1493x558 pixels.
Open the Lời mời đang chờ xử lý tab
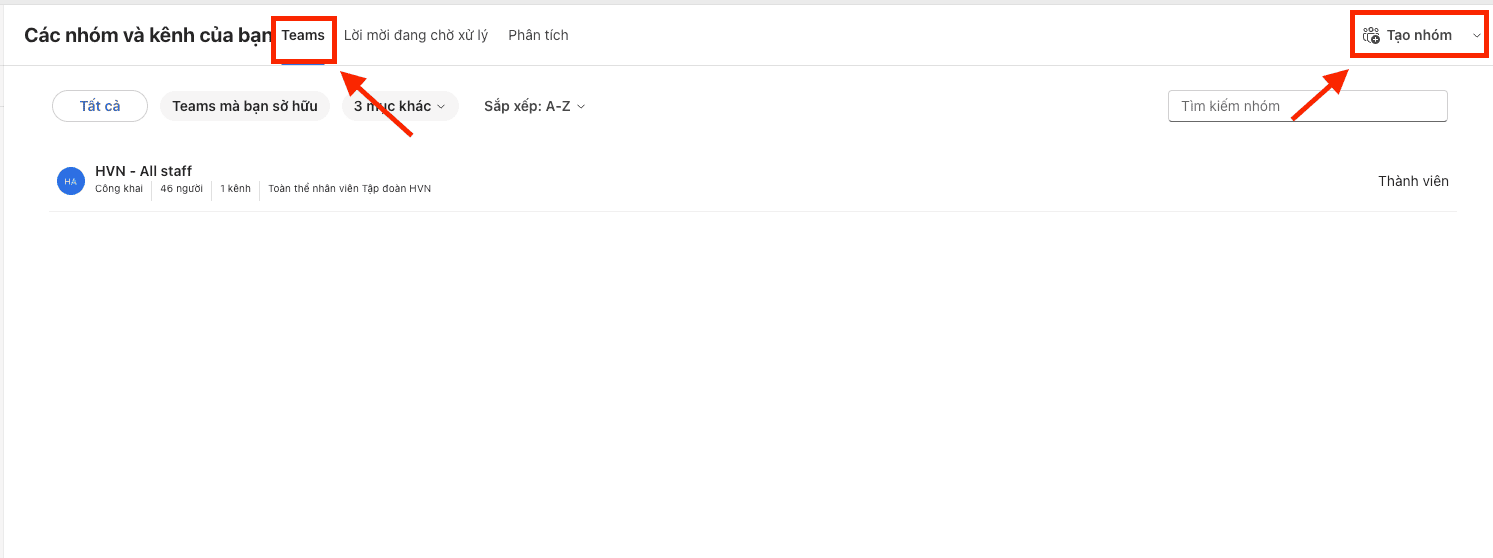pos(416,35)
